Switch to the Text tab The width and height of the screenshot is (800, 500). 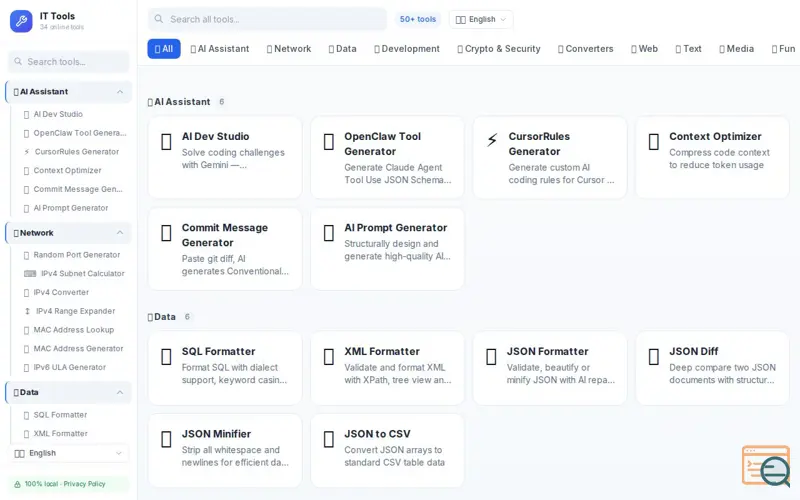[688, 49]
